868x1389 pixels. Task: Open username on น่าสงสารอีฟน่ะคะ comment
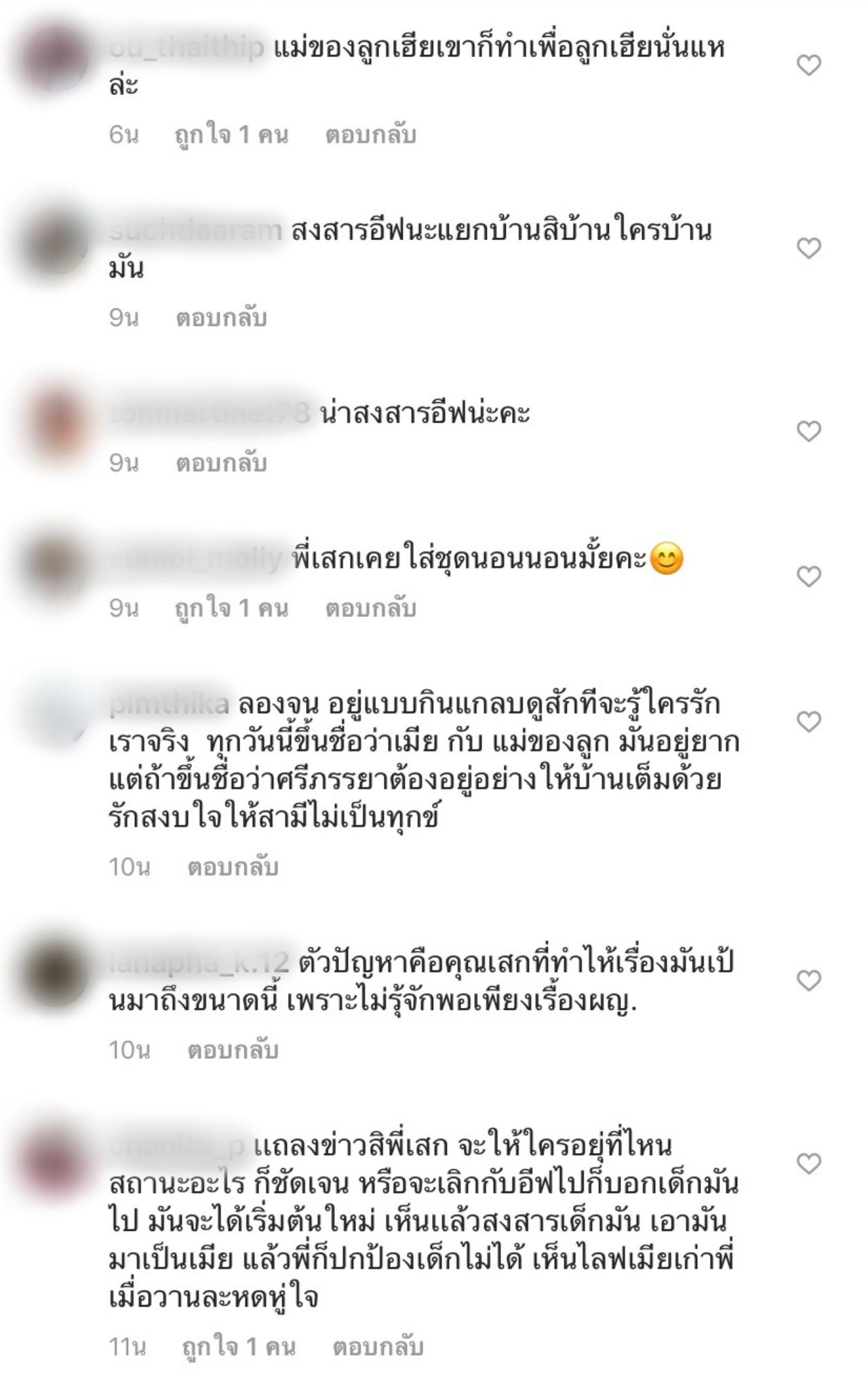(210, 412)
